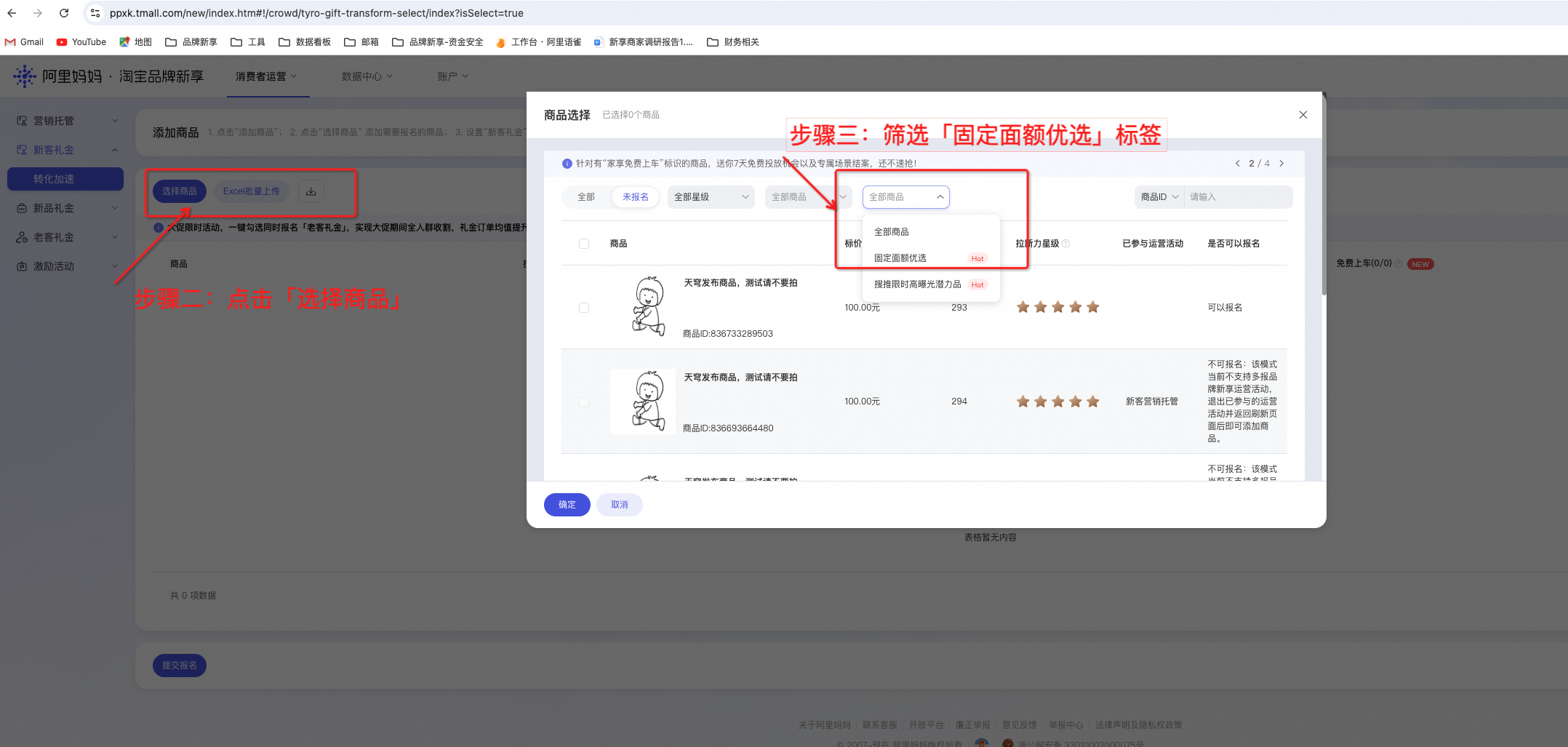
Task: Click the browser forward arrow
Action: point(38,13)
